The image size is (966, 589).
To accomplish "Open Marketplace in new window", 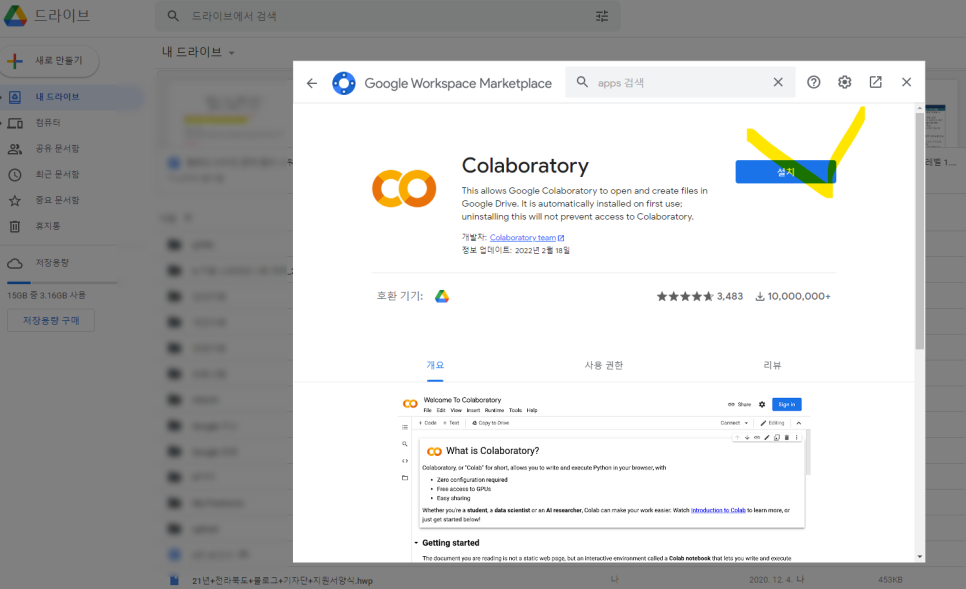I will 875,82.
